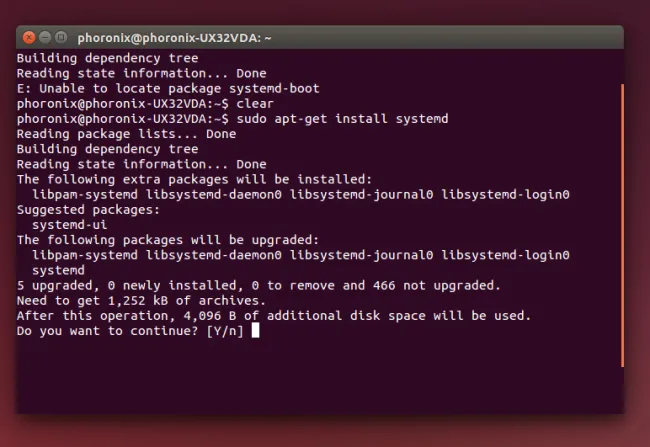This screenshot has height=447, width=650.
Task: Click 'The following packages will be upgraded:' line
Action: point(168,240)
